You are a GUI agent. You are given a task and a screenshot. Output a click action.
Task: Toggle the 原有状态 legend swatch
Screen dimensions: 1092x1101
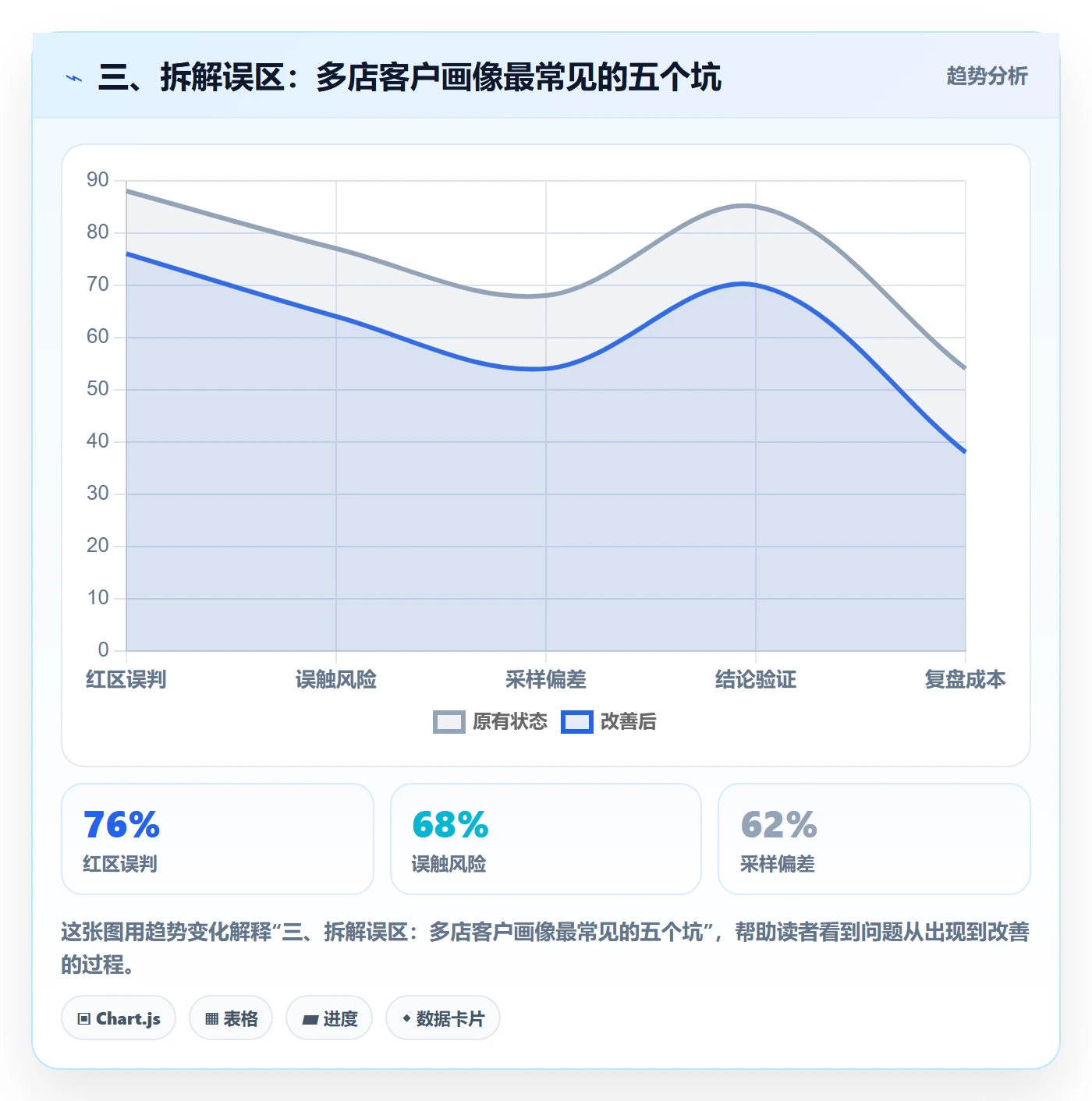click(x=448, y=722)
